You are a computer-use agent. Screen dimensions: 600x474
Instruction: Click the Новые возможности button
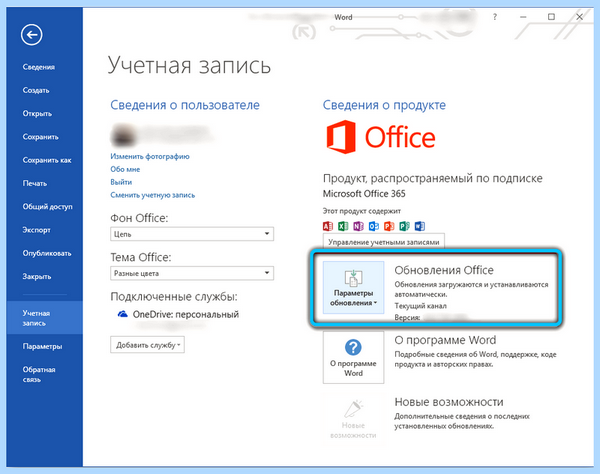point(353,420)
